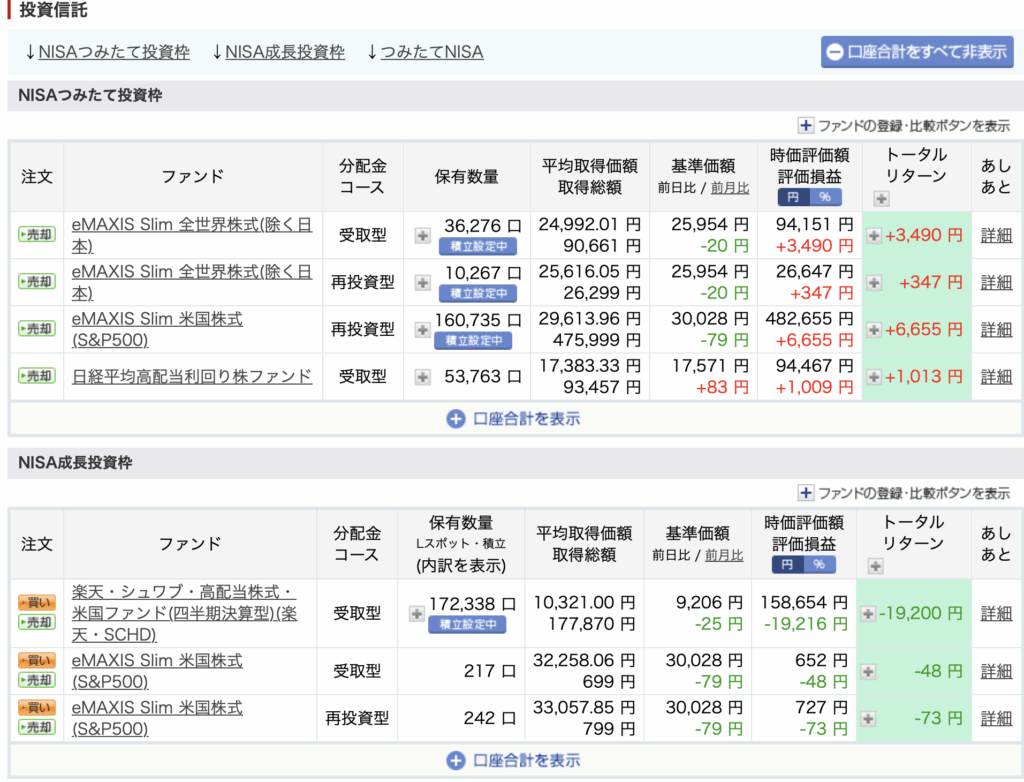Click 積立設定中 badge under 36,276 口
Image resolution: width=1024 pixels, height=782 pixels.
click(x=478, y=246)
